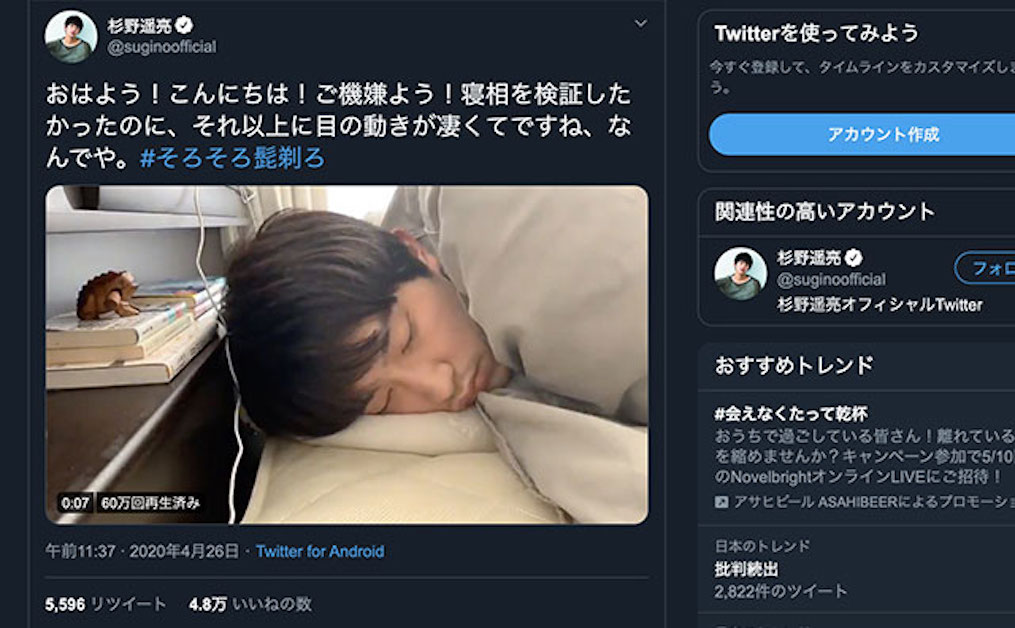Click 杉野遥亮 name in tweet header

coord(139,26)
